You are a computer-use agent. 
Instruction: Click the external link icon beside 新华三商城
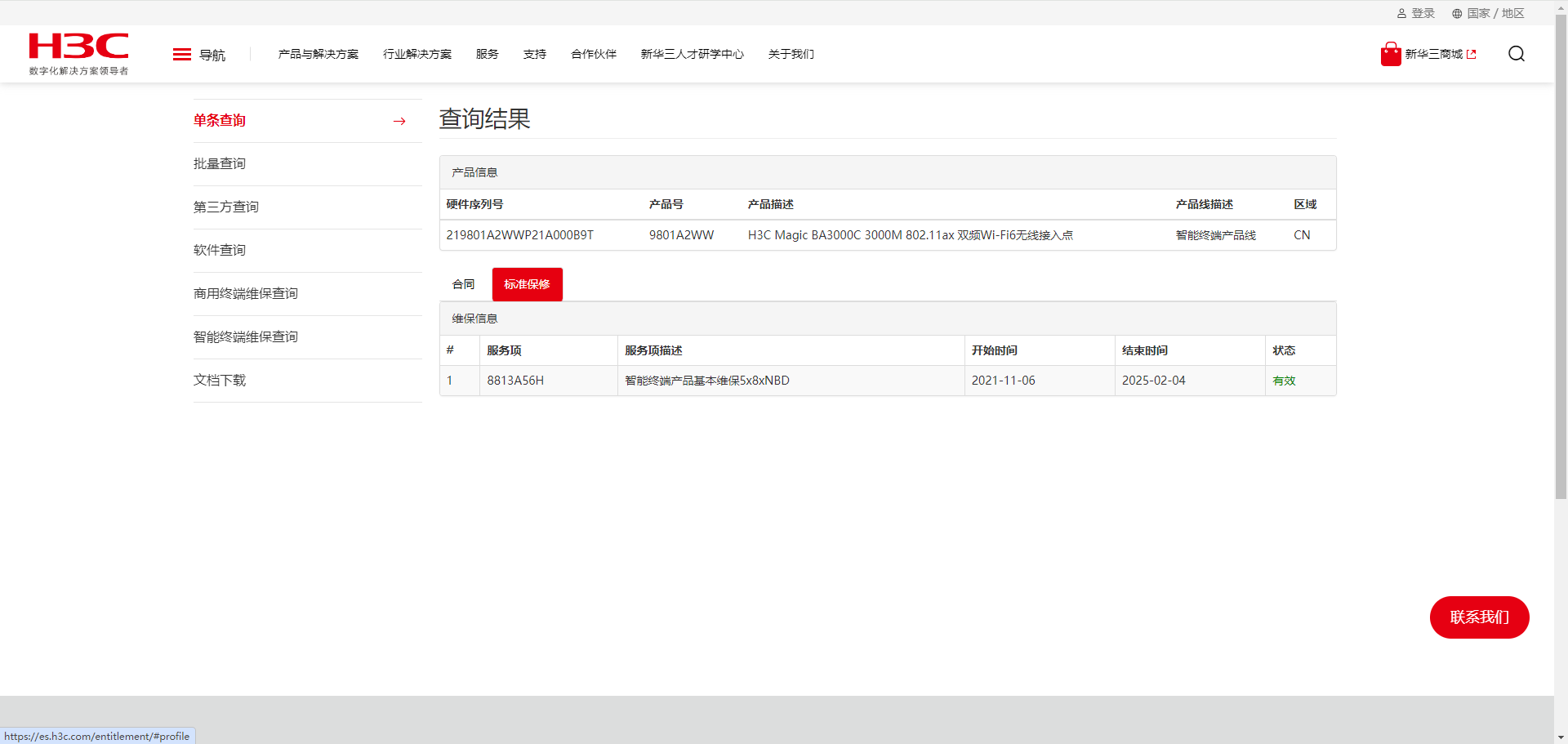1472,55
